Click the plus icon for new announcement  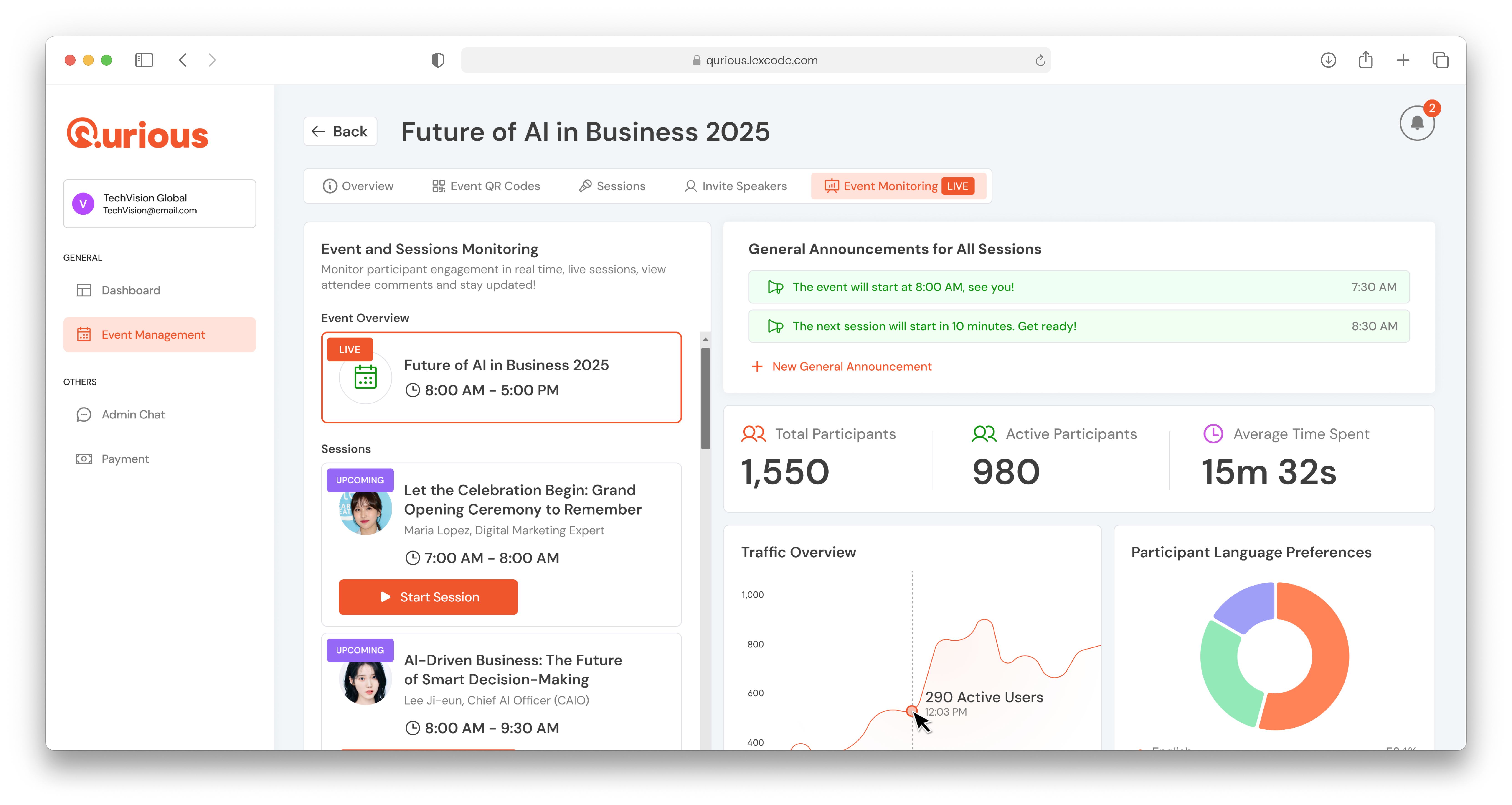point(757,366)
